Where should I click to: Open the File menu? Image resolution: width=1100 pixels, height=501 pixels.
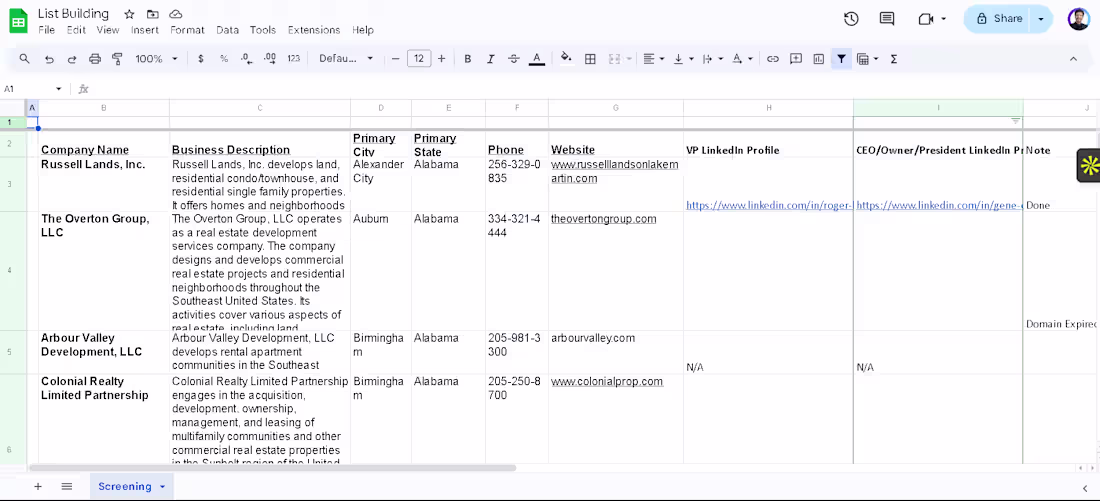click(46, 30)
